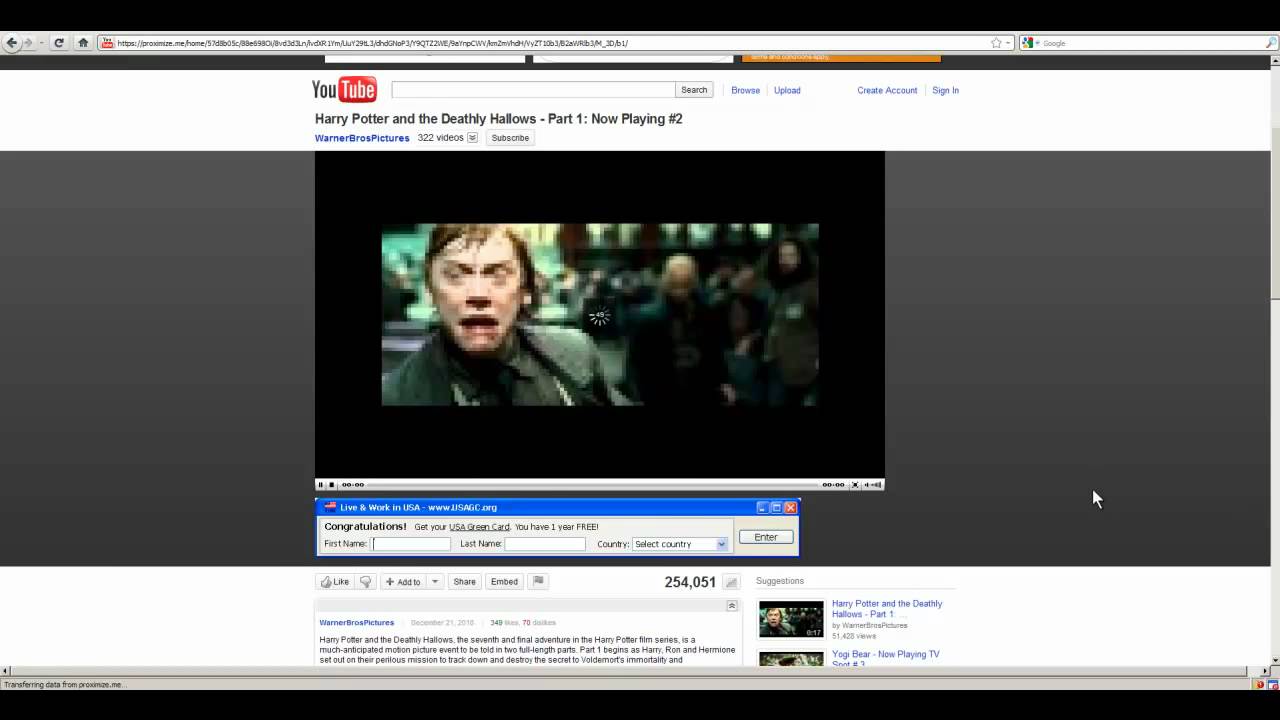The image size is (1280, 720).
Task: Show video statistics chart icon
Action: click(x=731, y=582)
